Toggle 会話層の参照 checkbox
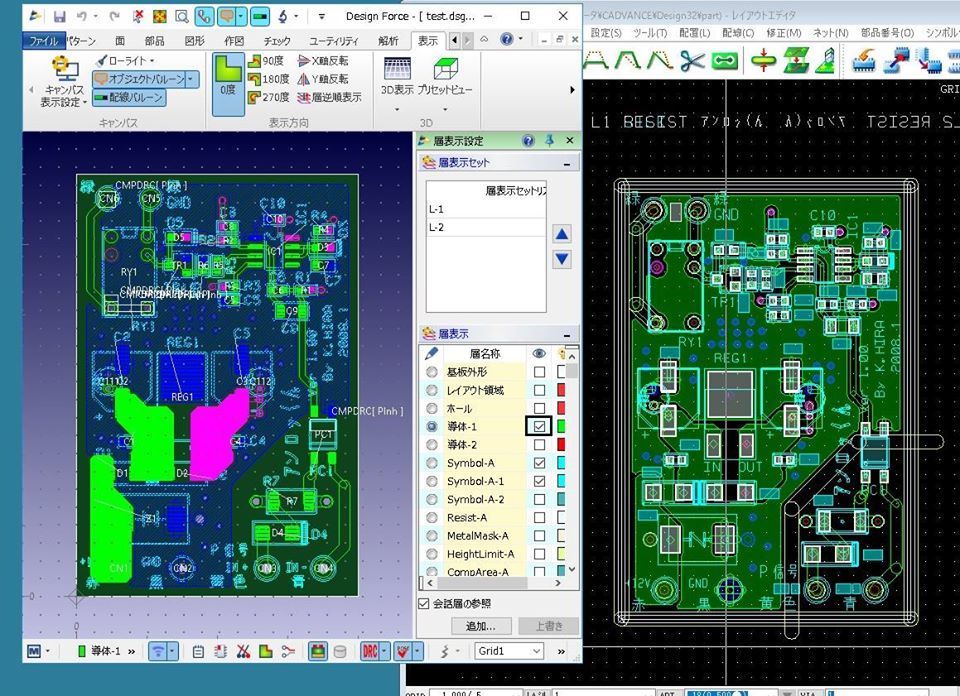The image size is (960, 696). point(424,604)
